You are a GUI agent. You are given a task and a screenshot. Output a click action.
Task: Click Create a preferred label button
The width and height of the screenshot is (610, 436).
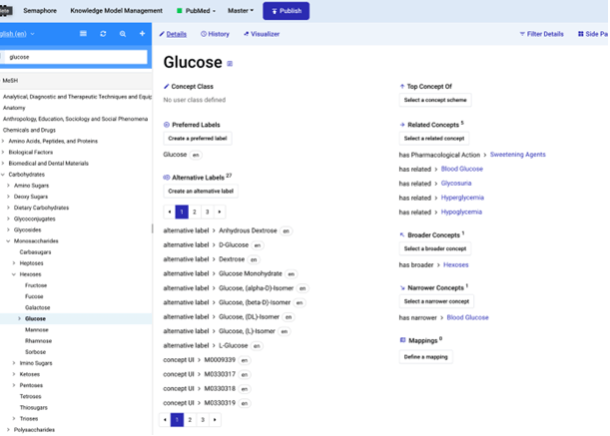(x=198, y=138)
